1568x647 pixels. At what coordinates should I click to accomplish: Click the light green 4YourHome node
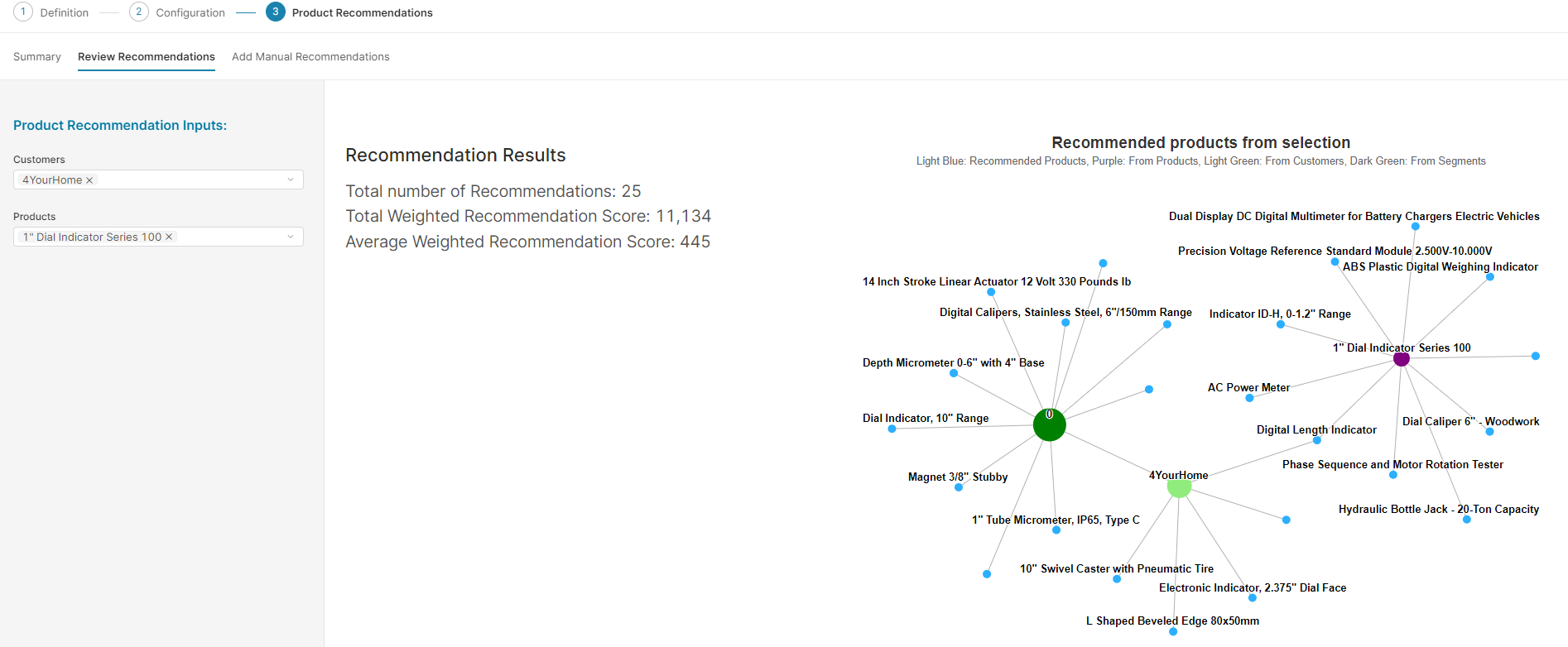point(1179,486)
